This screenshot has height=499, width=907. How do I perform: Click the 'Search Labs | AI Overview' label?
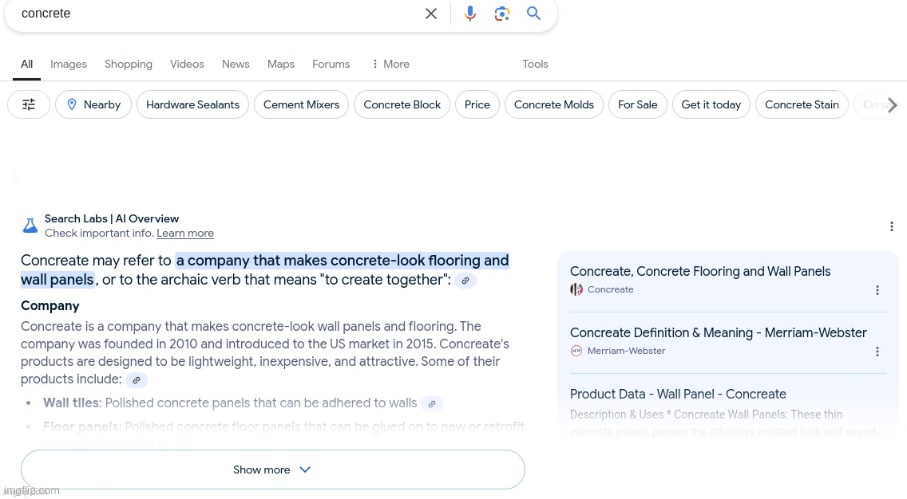click(x=112, y=219)
